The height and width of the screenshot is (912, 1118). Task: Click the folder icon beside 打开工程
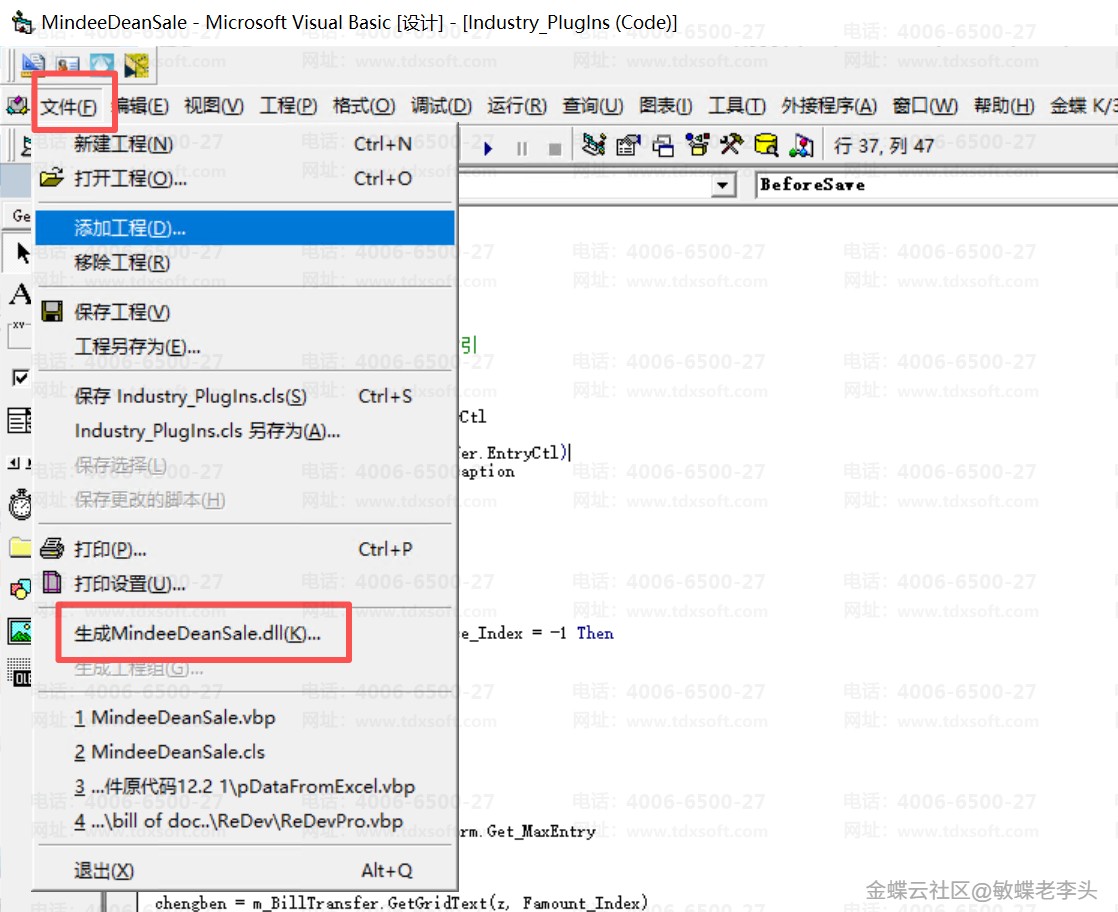click(x=51, y=177)
